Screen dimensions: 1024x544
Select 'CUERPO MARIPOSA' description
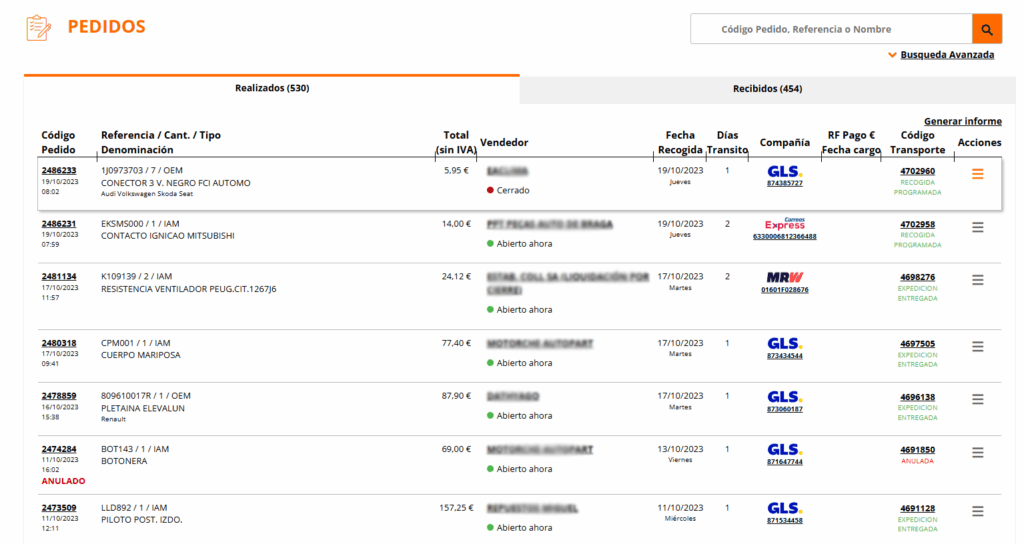click(x=140, y=355)
